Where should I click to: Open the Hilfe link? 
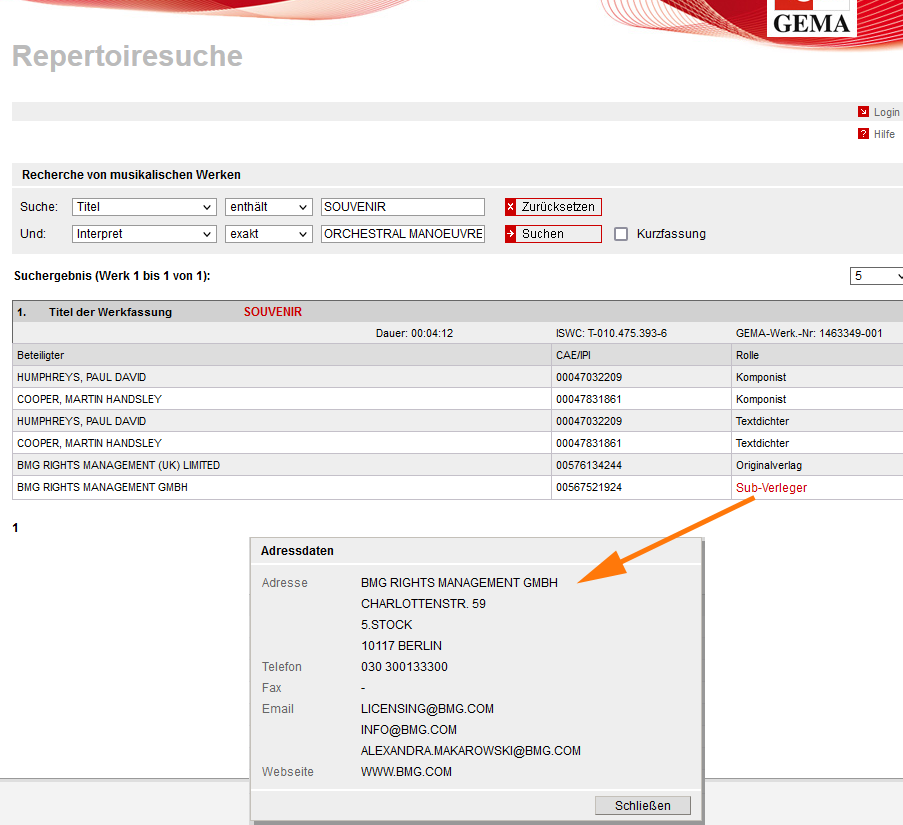pos(884,134)
